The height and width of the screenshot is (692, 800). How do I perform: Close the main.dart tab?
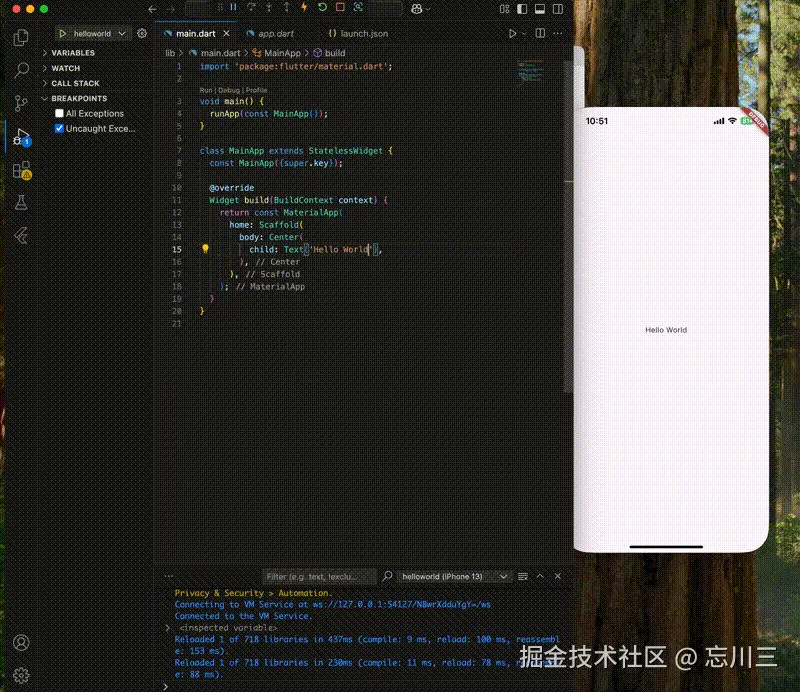(x=226, y=33)
